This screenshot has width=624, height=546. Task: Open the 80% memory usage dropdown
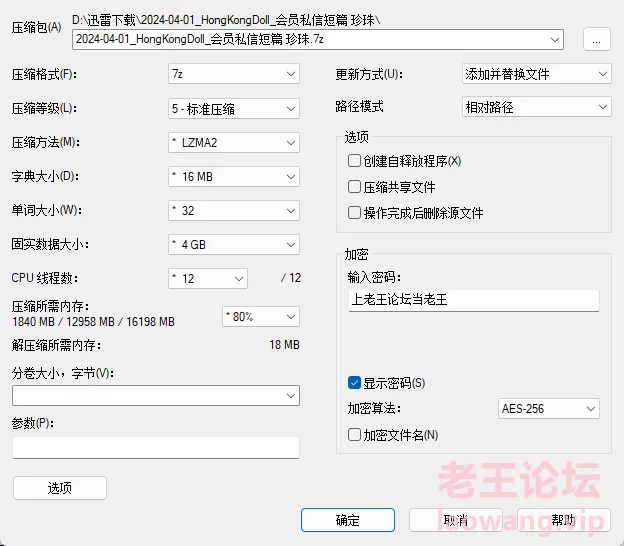261,317
